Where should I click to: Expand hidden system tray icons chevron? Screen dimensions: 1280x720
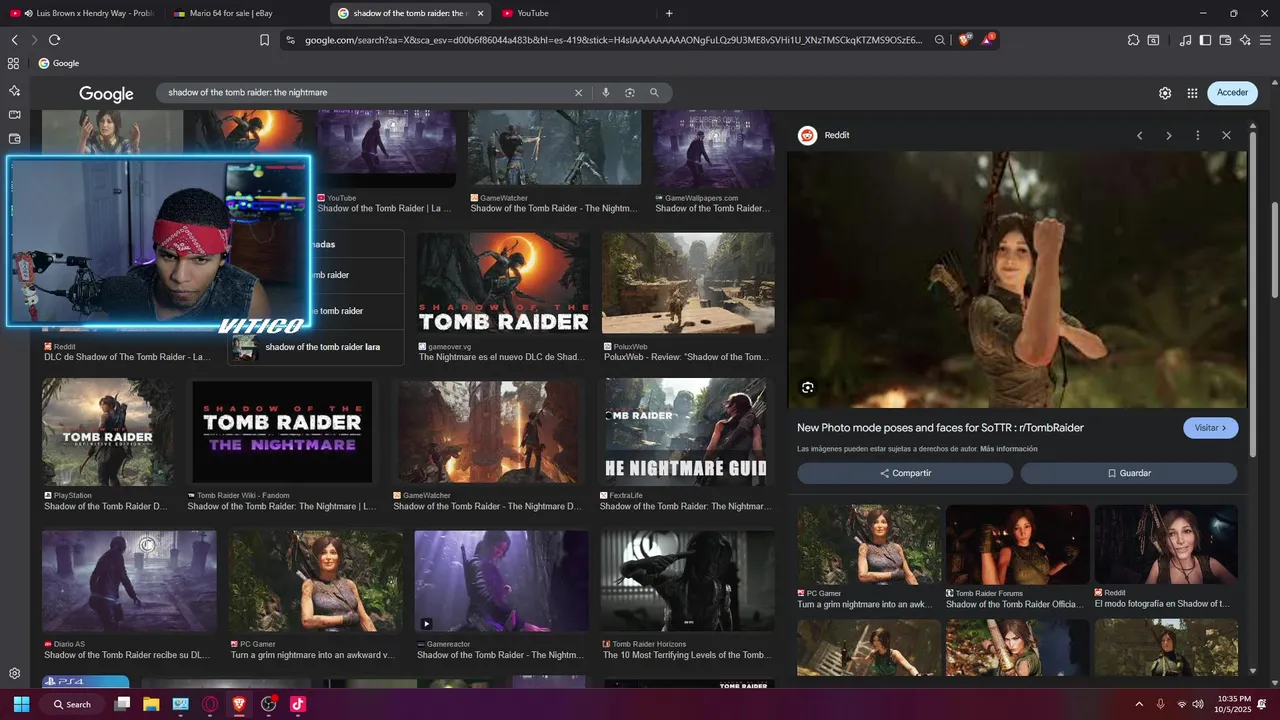[1139, 704]
